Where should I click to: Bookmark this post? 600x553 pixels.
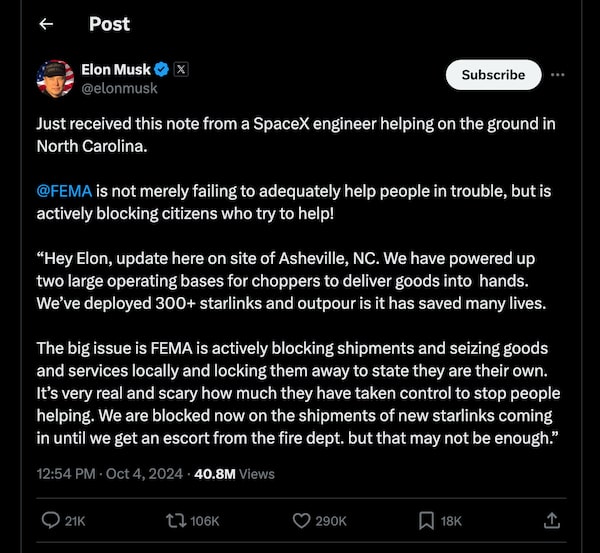click(426, 520)
